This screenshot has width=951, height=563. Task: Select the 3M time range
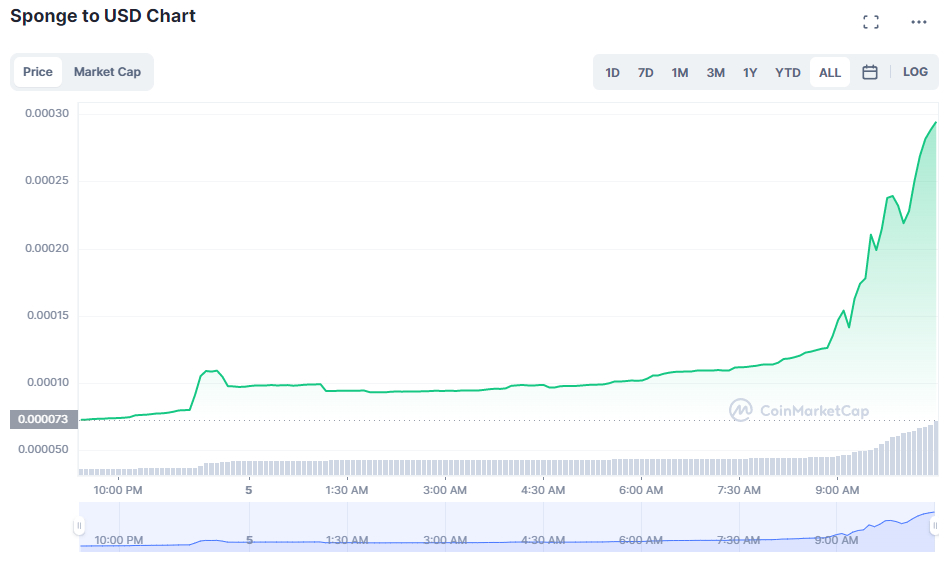[715, 73]
